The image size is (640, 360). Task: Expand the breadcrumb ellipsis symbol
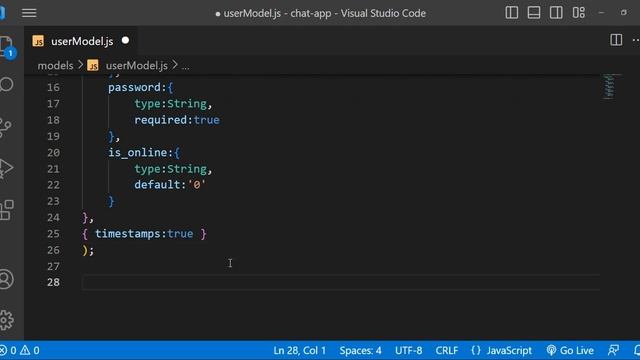[x=185, y=66]
